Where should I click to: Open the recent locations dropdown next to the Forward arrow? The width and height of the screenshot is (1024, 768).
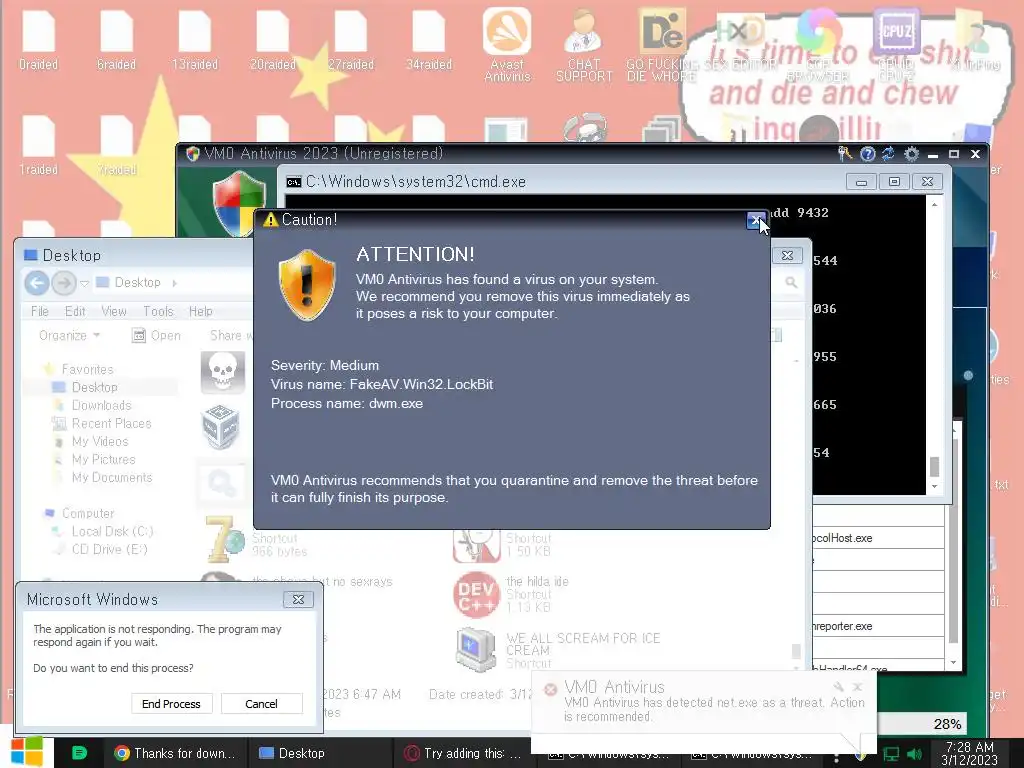click(84, 283)
